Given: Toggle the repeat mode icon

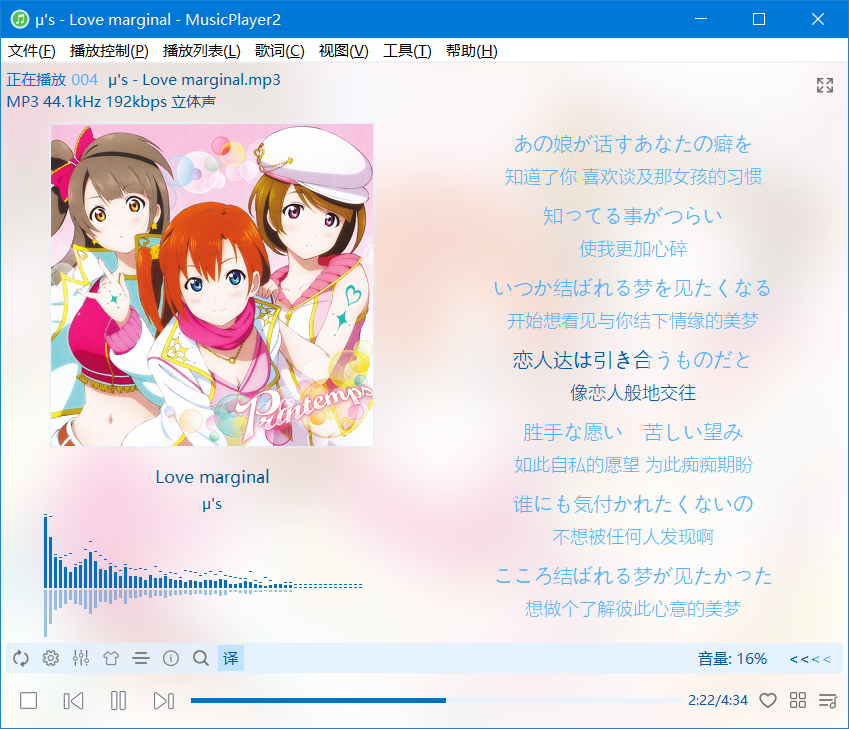Looking at the screenshot, I should pyautogui.click(x=21, y=658).
